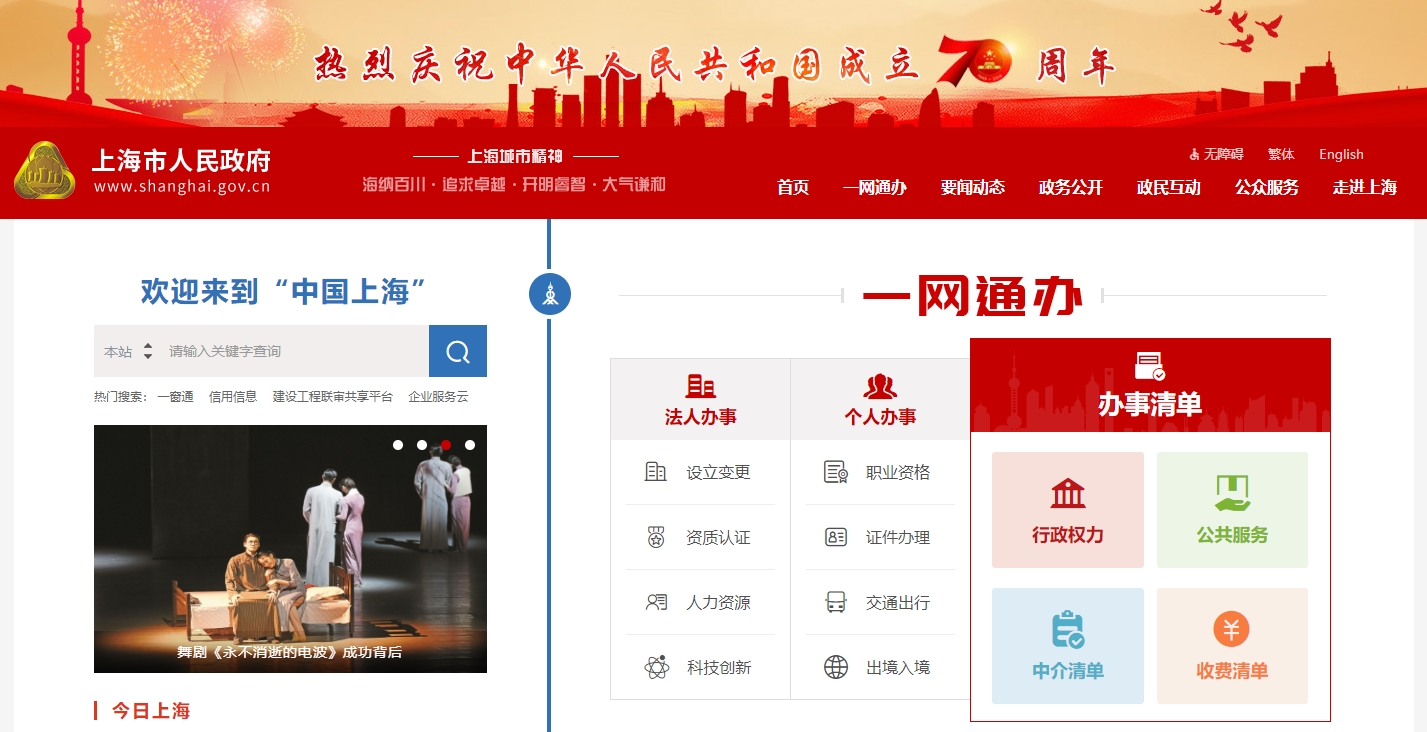Open the 政务公开 navigation menu
This screenshot has height=732, width=1427.
(x=1069, y=187)
